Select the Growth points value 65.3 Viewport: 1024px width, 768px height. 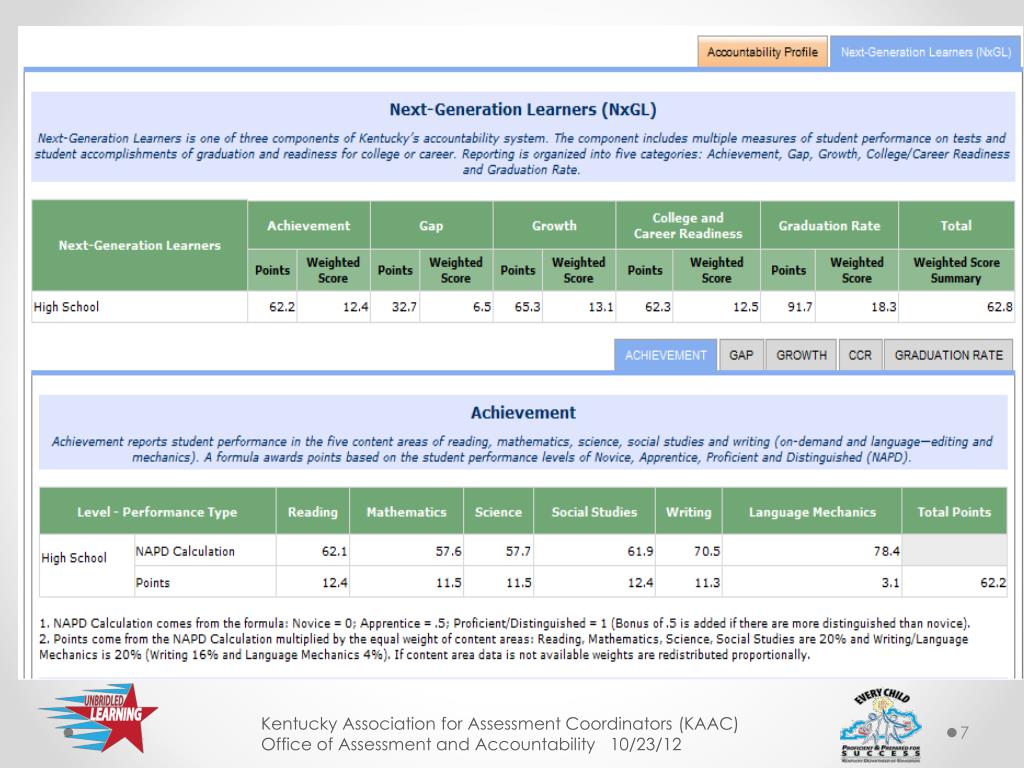(x=527, y=307)
